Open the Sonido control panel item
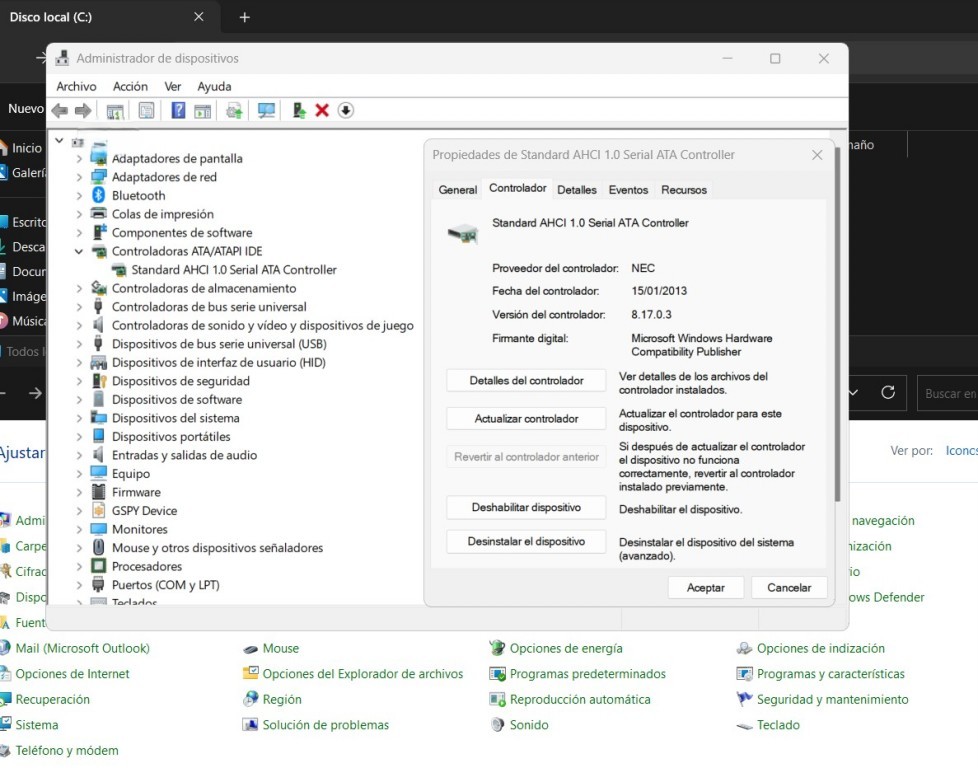 pyautogui.click(x=528, y=725)
